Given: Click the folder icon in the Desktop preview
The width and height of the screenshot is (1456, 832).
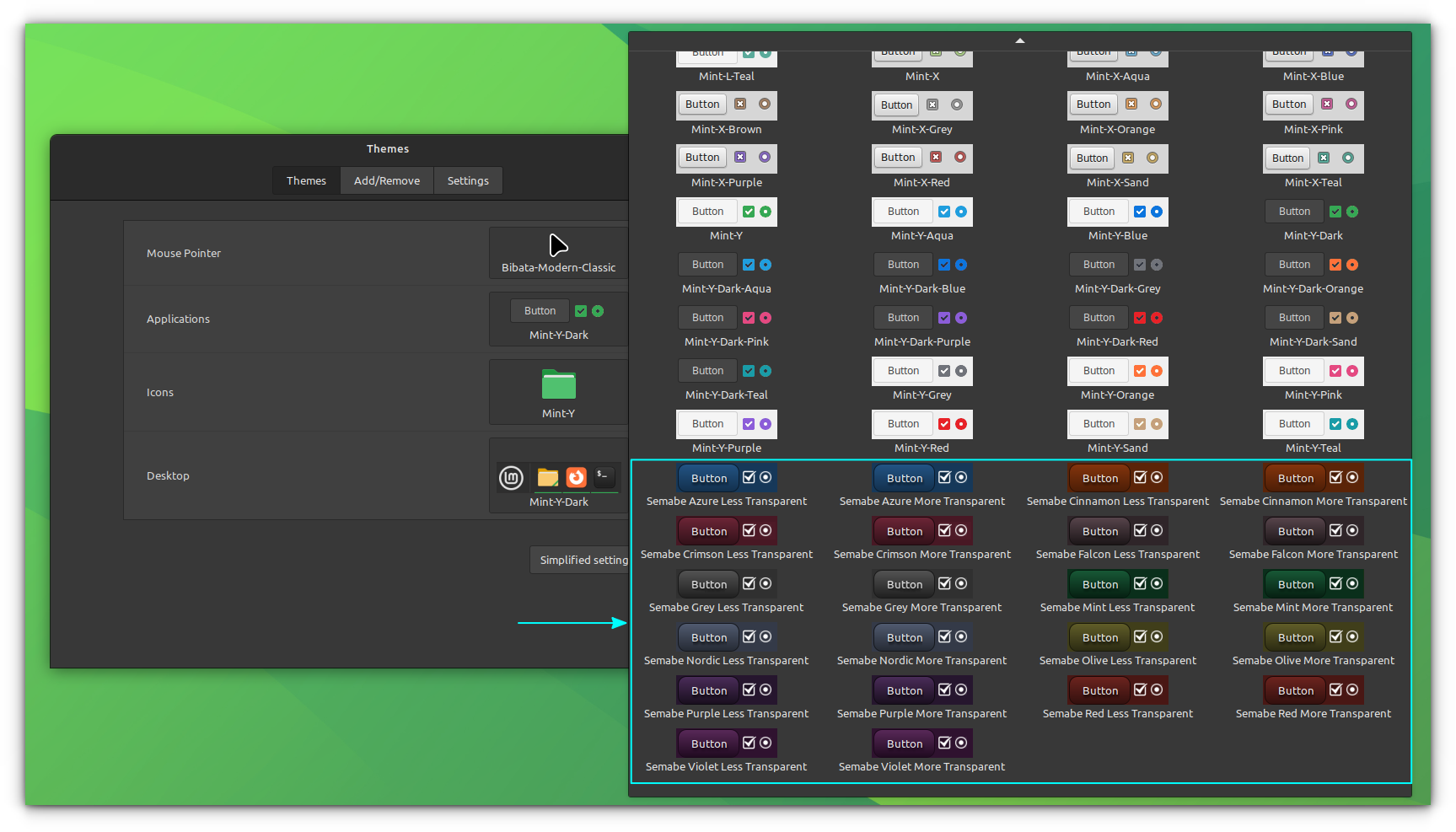Looking at the screenshot, I should click(x=547, y=477).
